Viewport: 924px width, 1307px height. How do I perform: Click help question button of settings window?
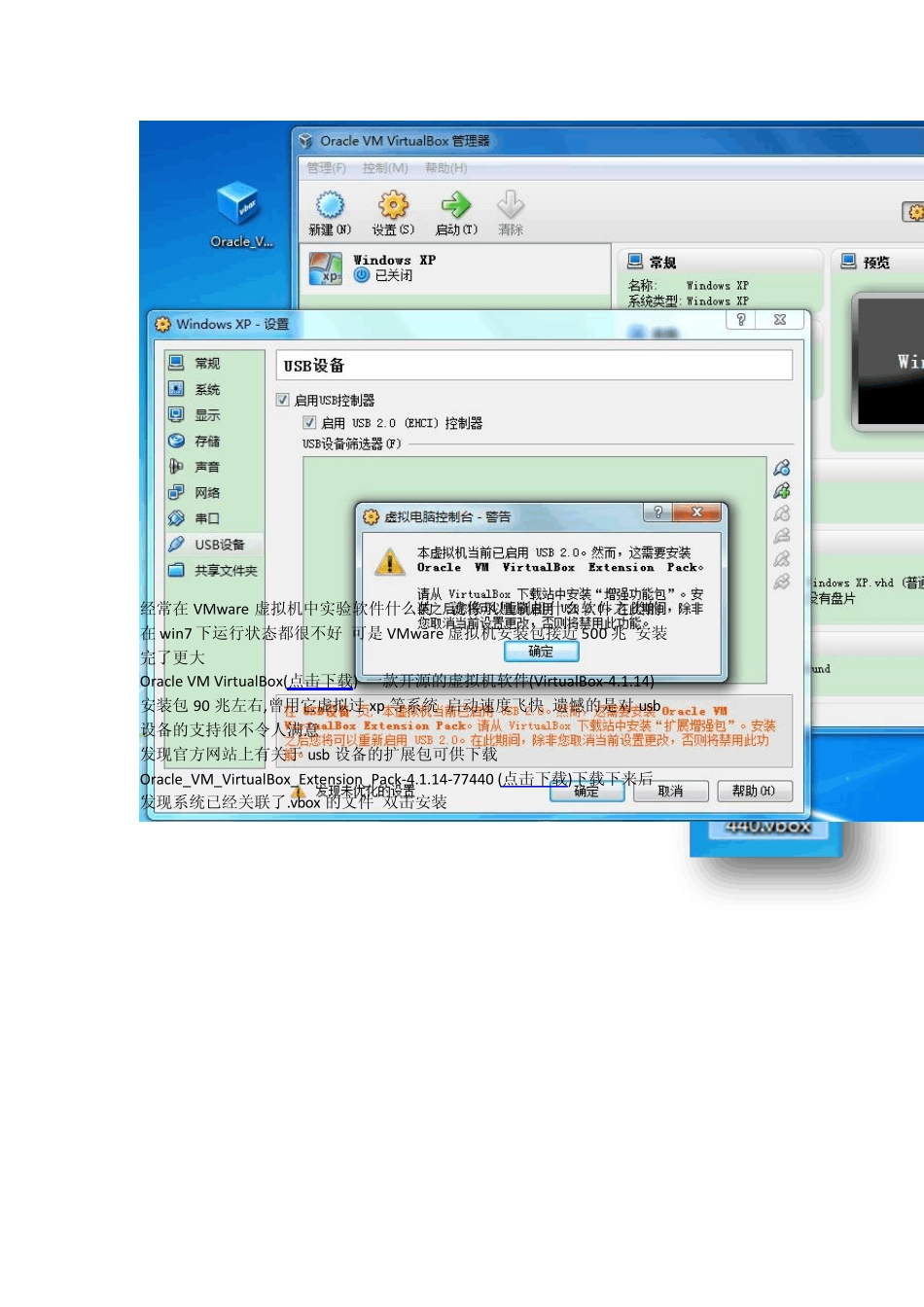(741, 319)
